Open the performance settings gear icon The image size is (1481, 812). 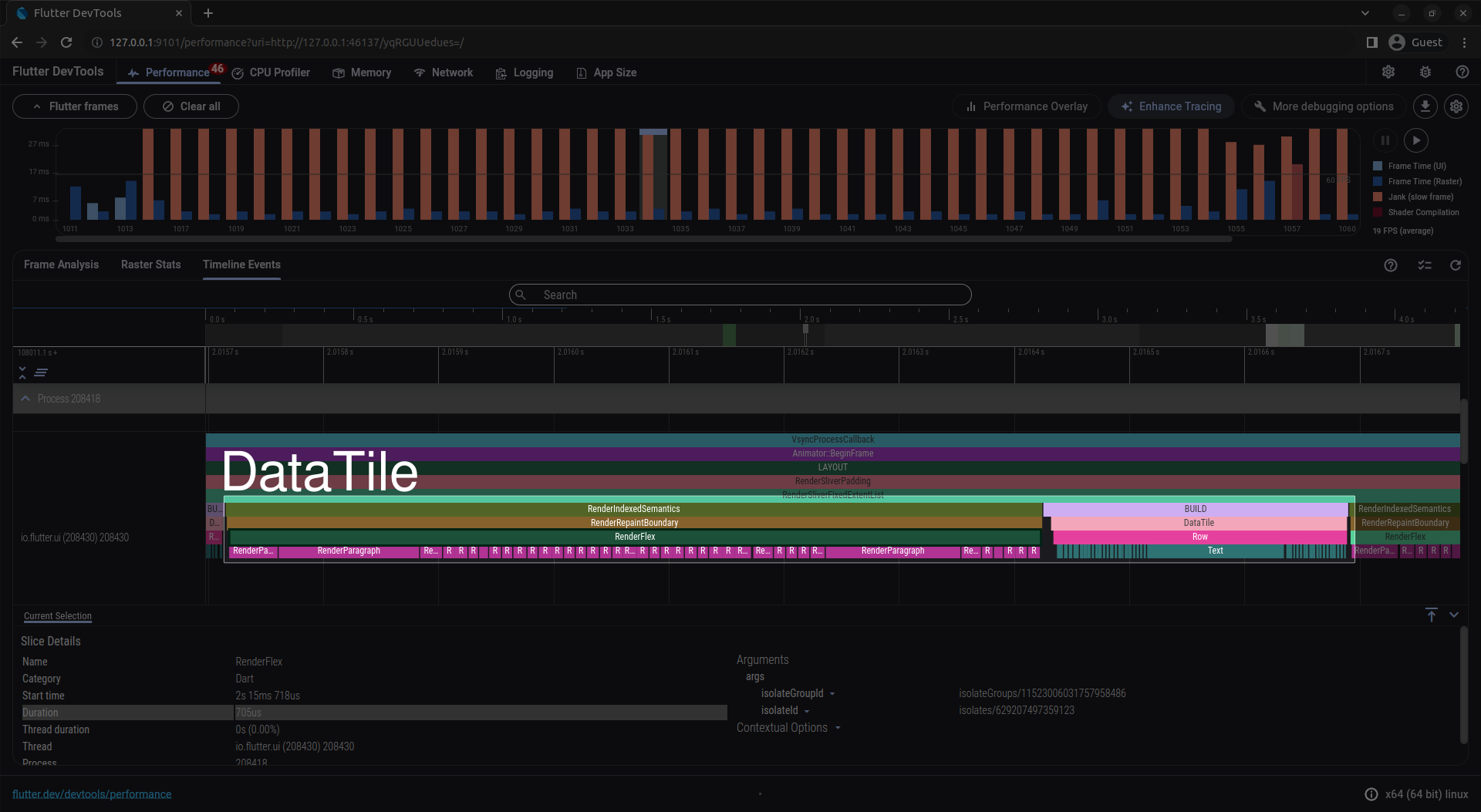[1456, 106]
